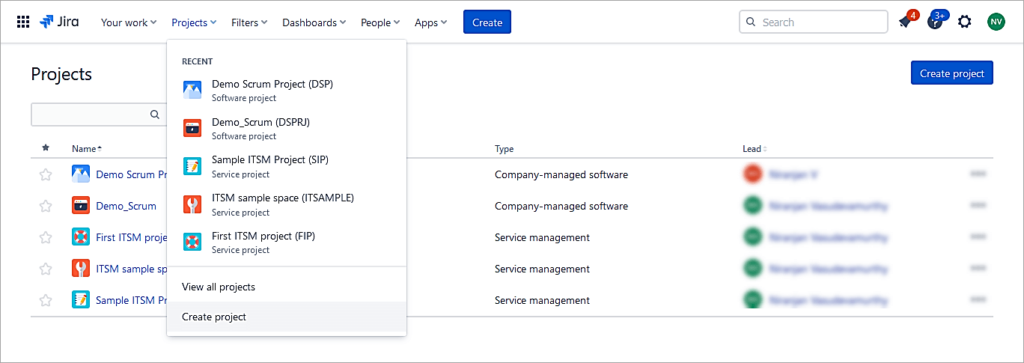Image resolution: width=1024 pixels, height=363 pixels.
Task: Click Demo Scrum Project avatar in table
Action: (x=81, y=174)
